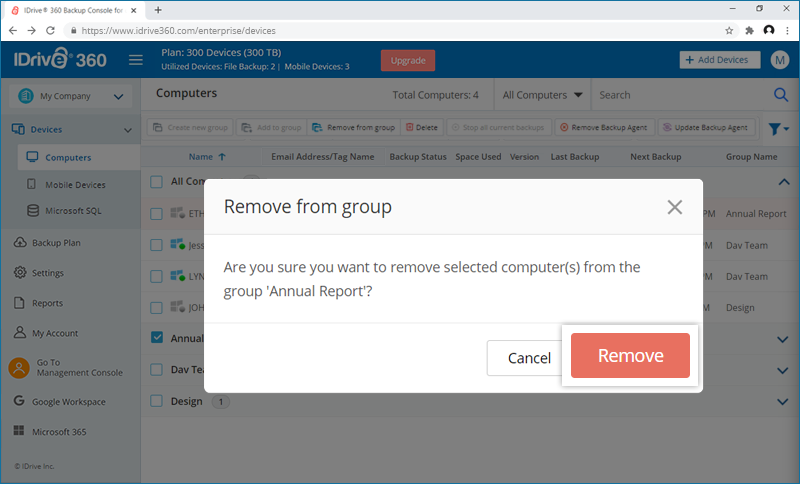Image resolution: width=800 pixels, height=484 pixels.
Task: Click the Settings gear icon
Action: click(x=20, y=272)
